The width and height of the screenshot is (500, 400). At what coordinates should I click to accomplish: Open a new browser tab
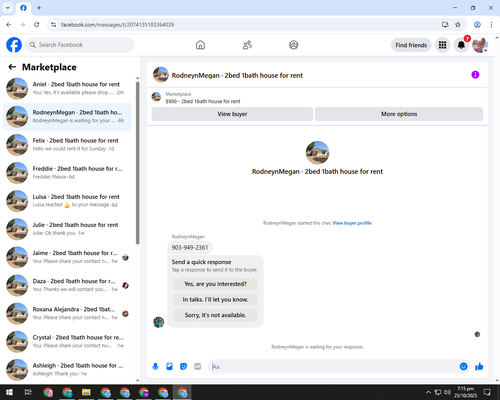tap(39, 8)
